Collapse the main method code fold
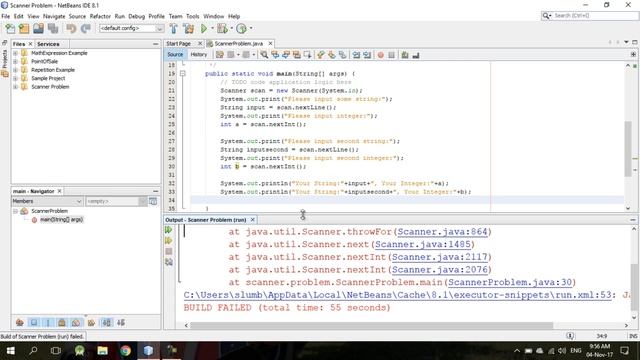Viewport: 640px width, 360px height. 182,73
